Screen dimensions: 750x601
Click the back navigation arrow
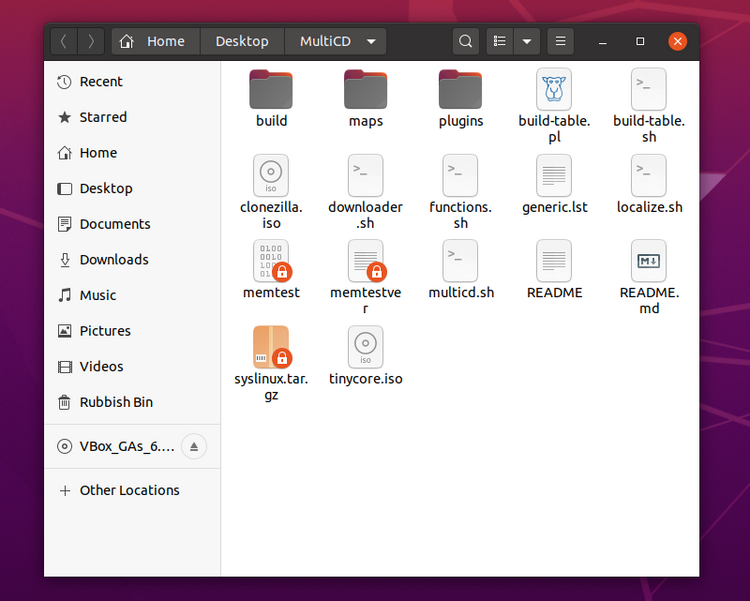pos(64,41)
